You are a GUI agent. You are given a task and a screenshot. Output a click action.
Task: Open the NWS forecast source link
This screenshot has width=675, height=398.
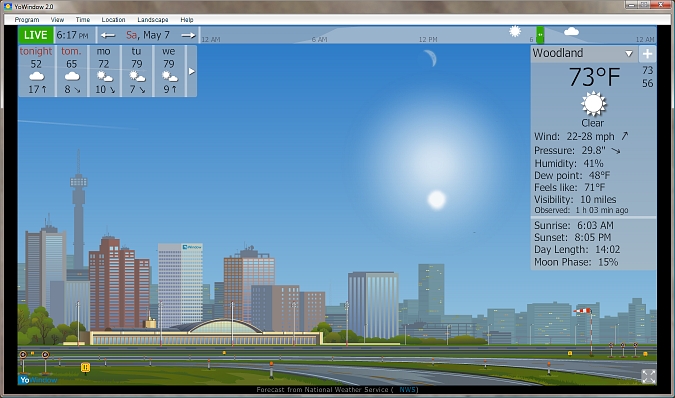tap(407, 390)
